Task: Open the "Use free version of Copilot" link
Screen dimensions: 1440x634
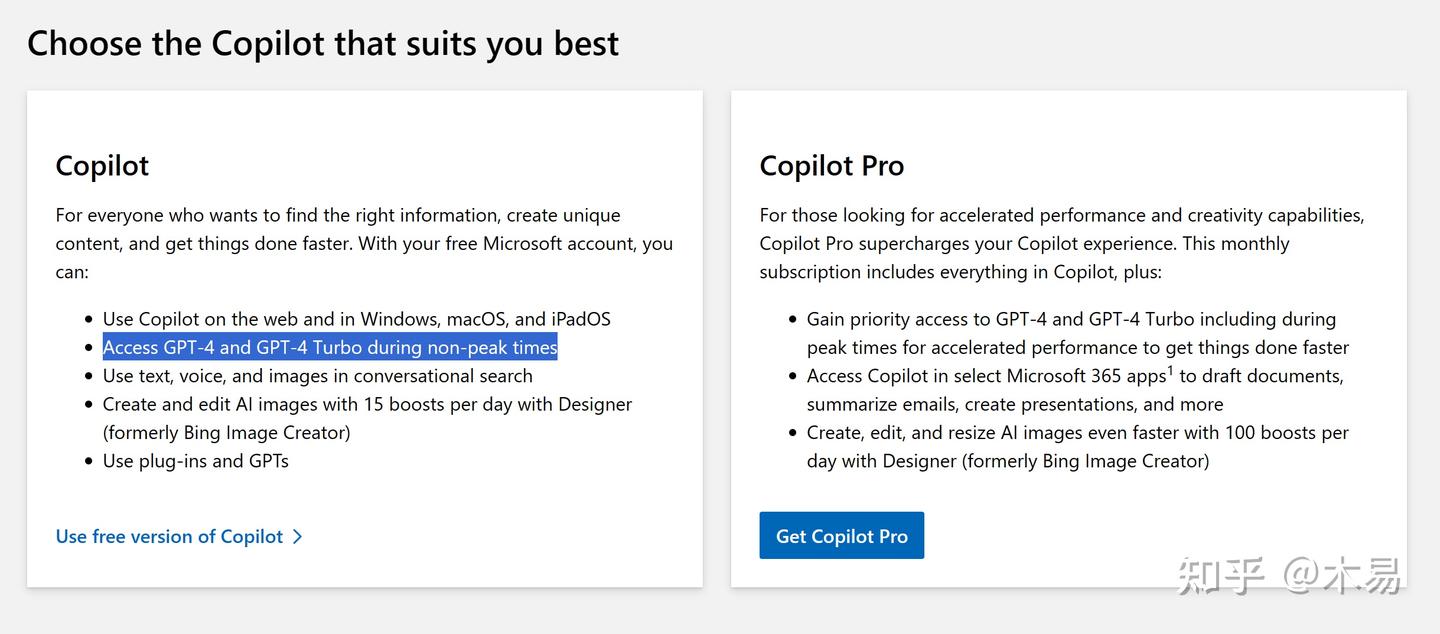Action: (169, 537)
